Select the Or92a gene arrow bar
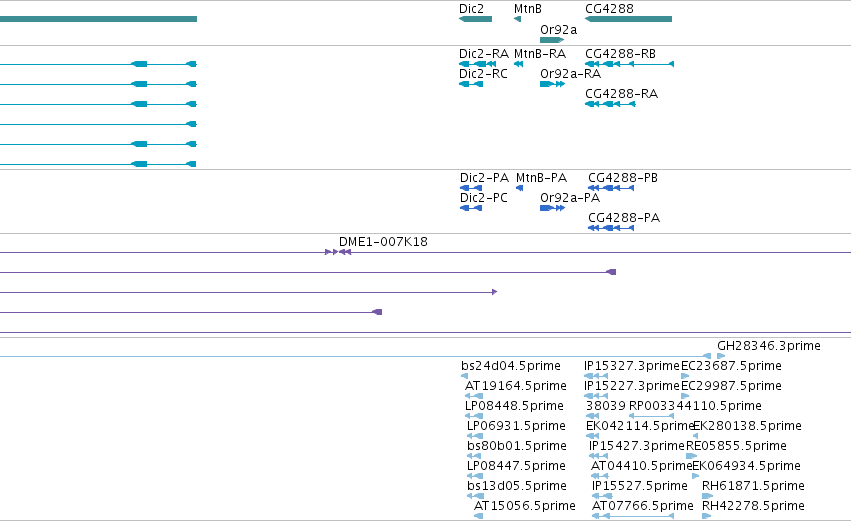851x521 pixels. pos(552,40)
